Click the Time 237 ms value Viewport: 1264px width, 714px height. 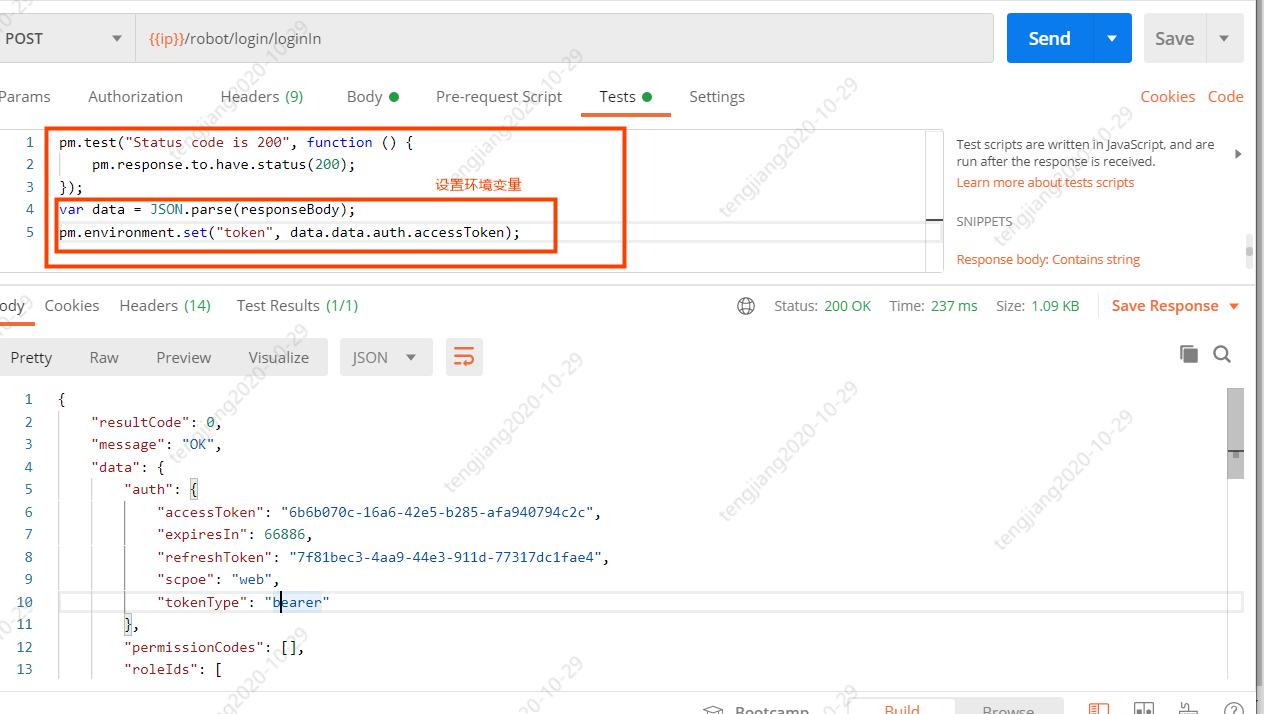coord(954,306)
